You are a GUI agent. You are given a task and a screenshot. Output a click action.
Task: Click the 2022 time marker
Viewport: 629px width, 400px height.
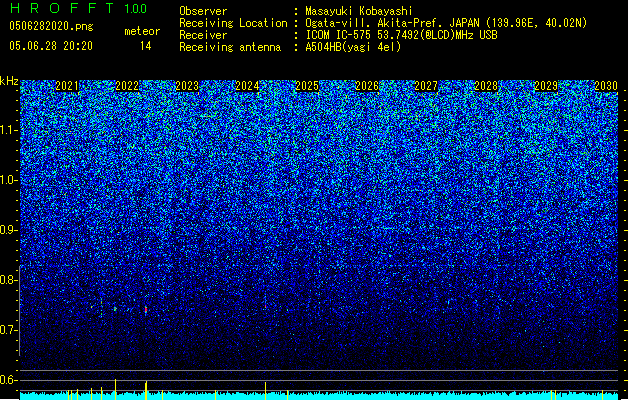[x=127, y=86]
